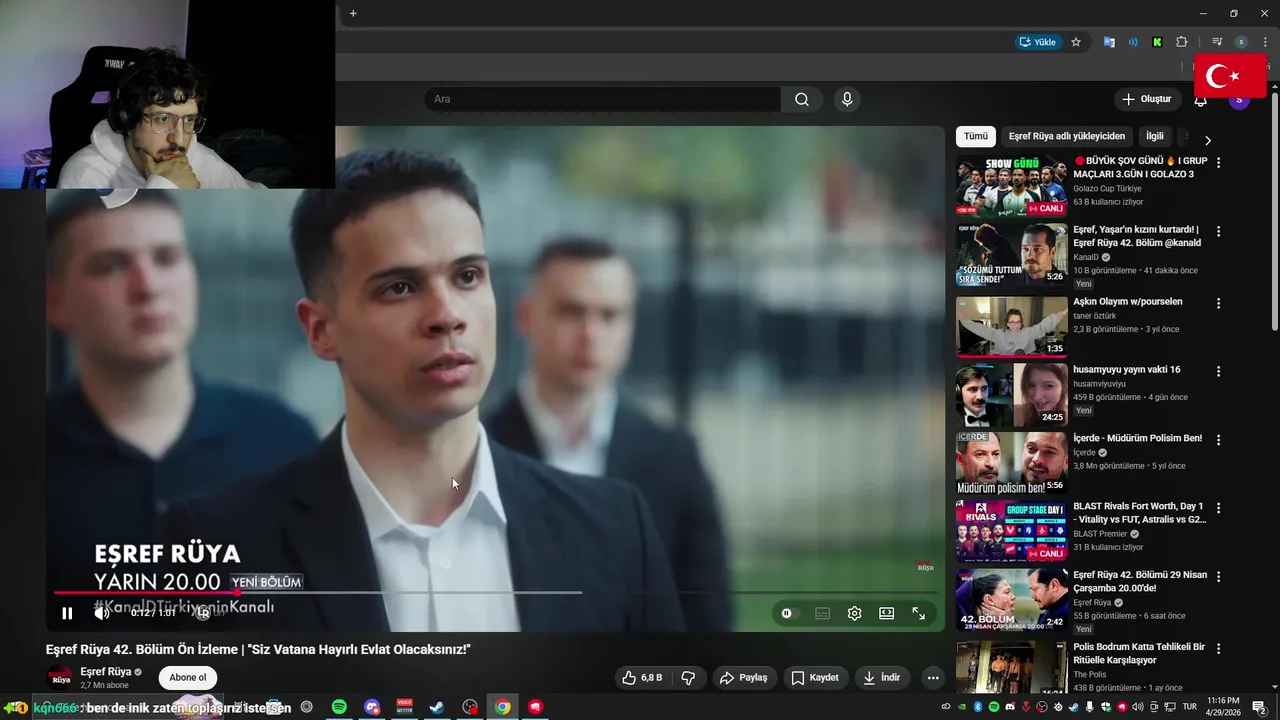Open options menu for Eşref, Yaşar'ın kızını kurtardı video
1280x720 pixels.
(1218, 231)
